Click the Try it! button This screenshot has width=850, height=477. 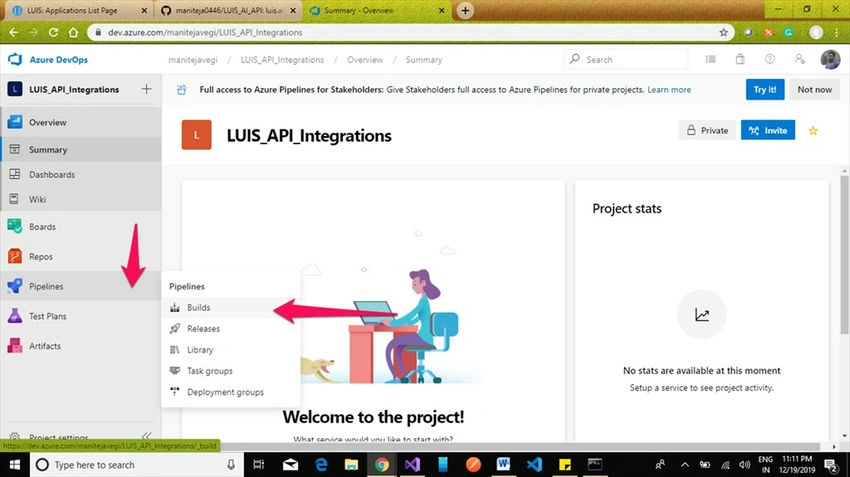[764, 89]
